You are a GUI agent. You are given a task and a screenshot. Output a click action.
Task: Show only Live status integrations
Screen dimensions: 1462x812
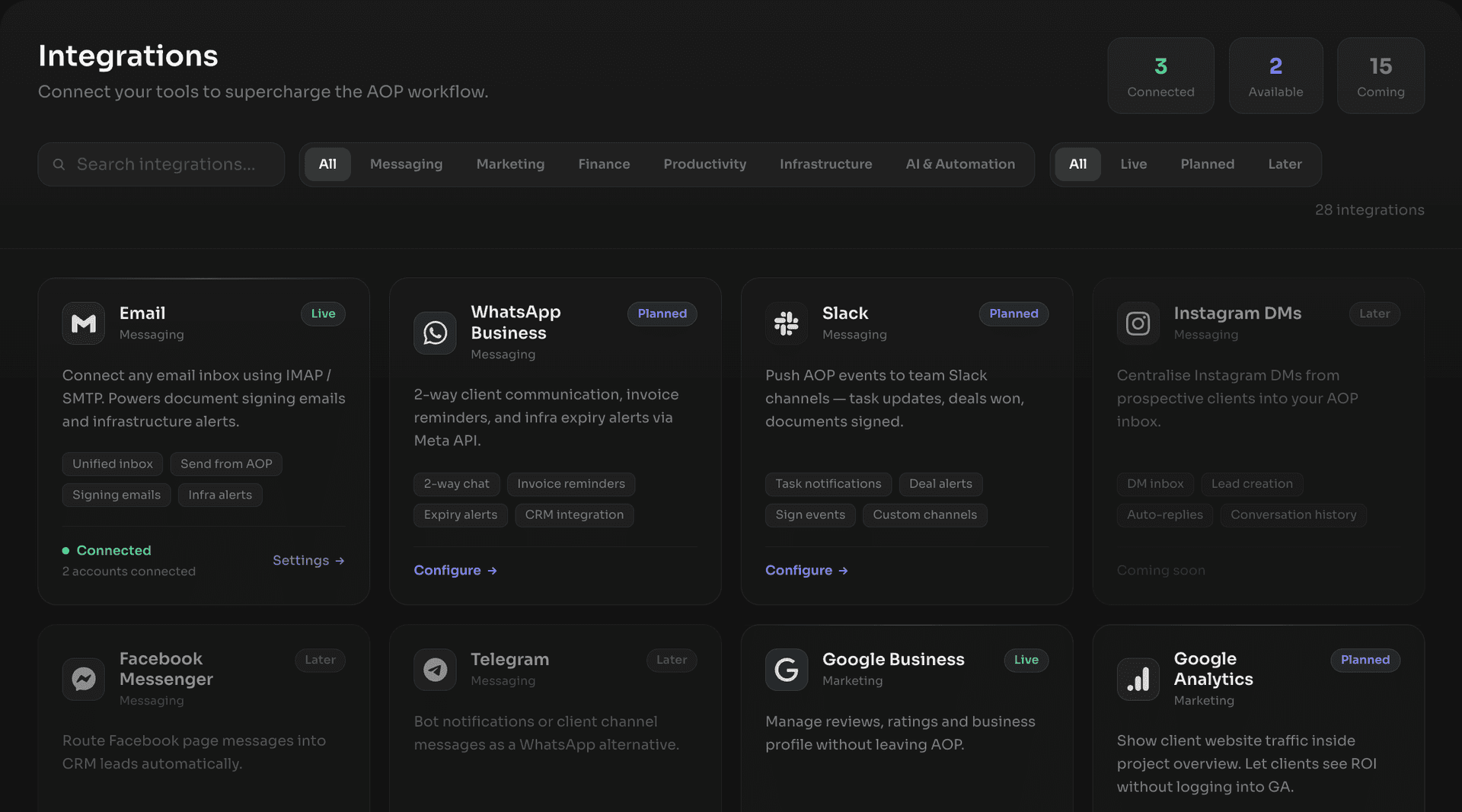click(x=1133, y=164)
